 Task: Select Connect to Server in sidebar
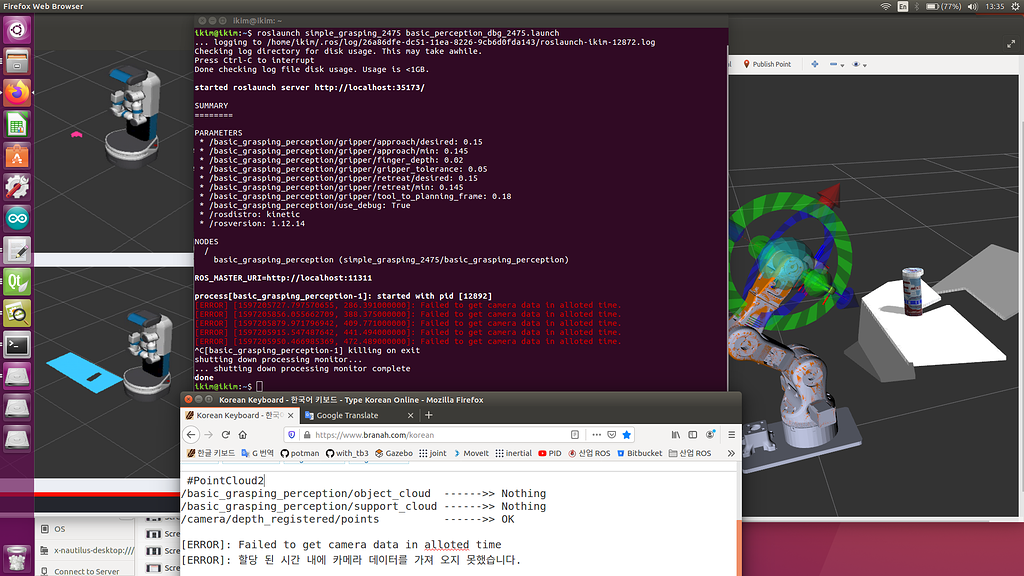click(x=85, y=571)
